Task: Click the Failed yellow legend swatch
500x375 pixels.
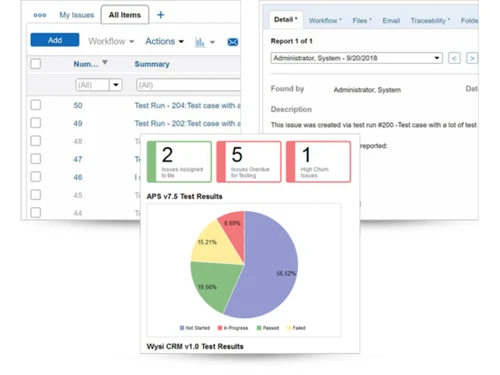Action: tap(289, 328)
